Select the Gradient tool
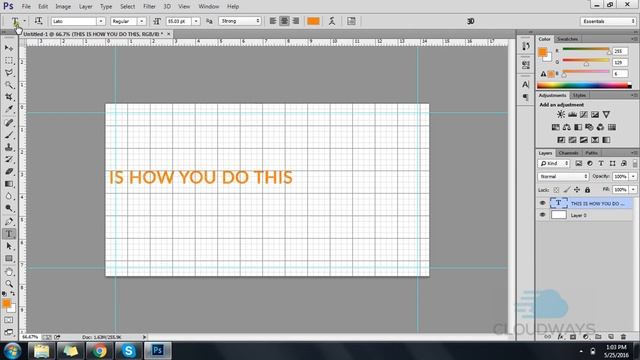Viewport: 640px width, 360px height. (x=9, y=184)
